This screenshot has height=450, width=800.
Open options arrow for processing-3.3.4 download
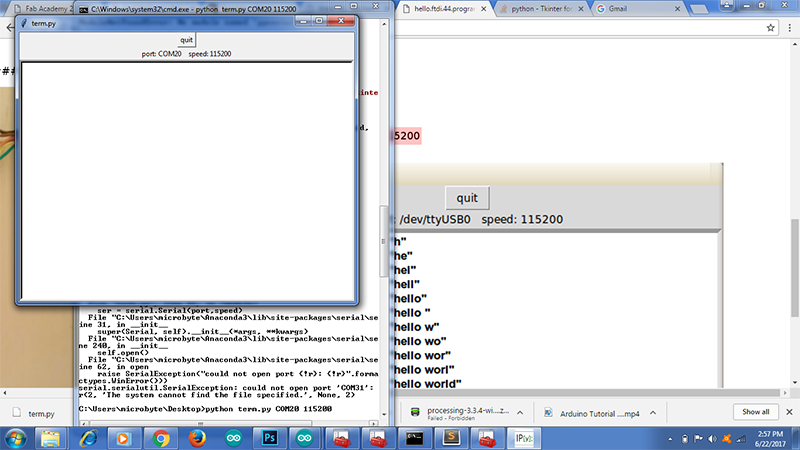[520, 413]
